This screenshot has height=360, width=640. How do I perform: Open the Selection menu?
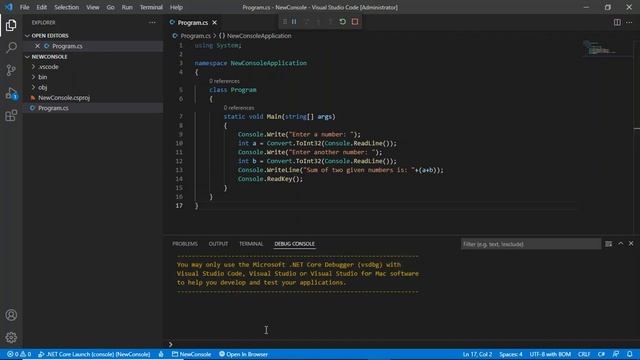(67, 7)
